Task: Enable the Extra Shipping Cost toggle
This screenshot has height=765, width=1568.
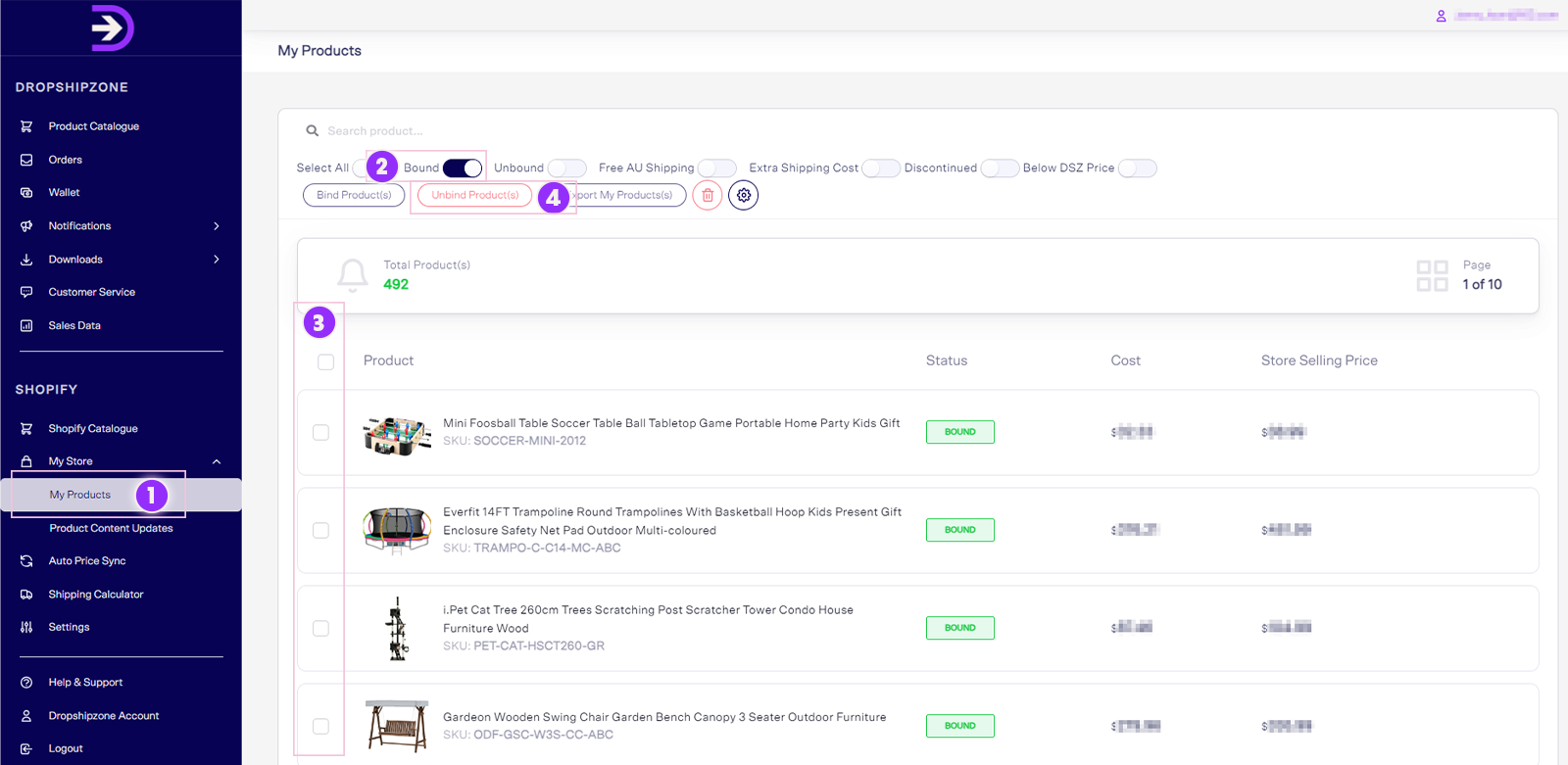Action: coord(881,167)
